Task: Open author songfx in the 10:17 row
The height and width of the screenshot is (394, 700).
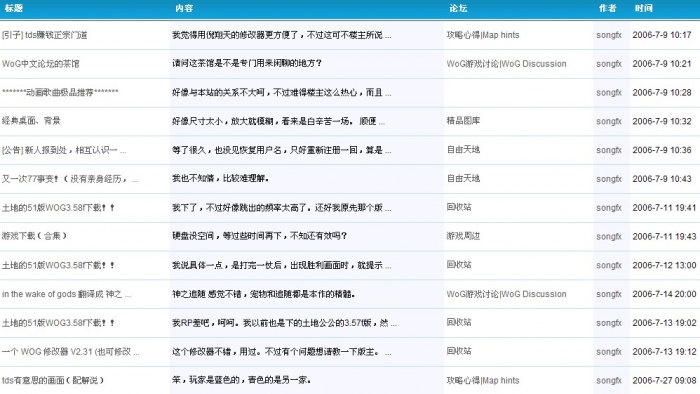Action: tap(609, 35)
